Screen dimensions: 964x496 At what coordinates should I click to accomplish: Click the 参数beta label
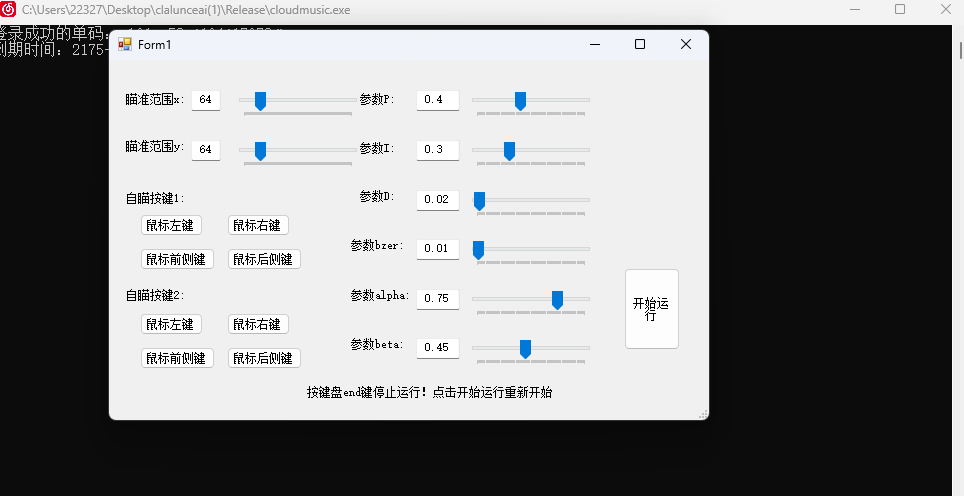377,345
